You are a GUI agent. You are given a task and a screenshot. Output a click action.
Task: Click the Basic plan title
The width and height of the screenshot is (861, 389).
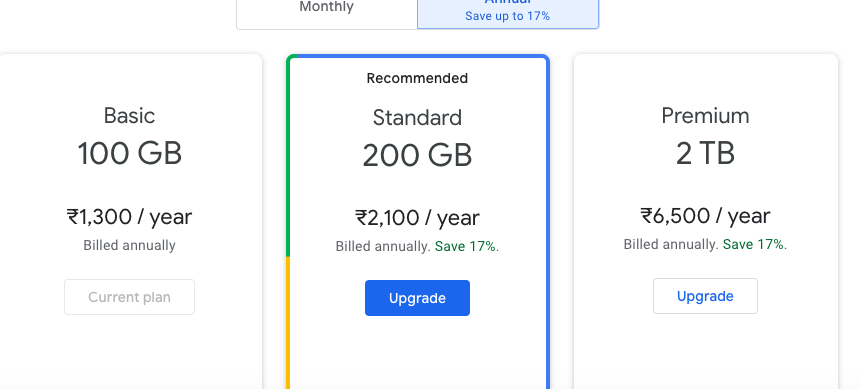(x=130, y=115)
